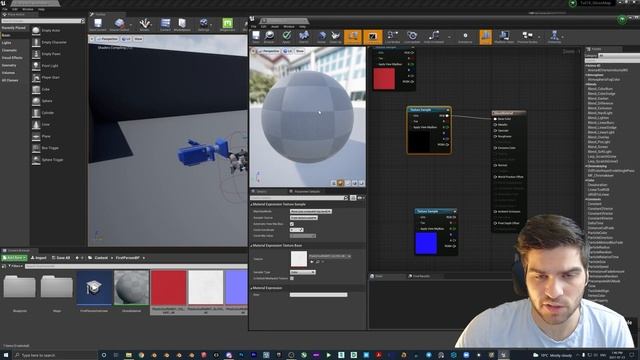Click Desc input field in Details
This screenshot has width=640, height=360.
tap(318, 295)
